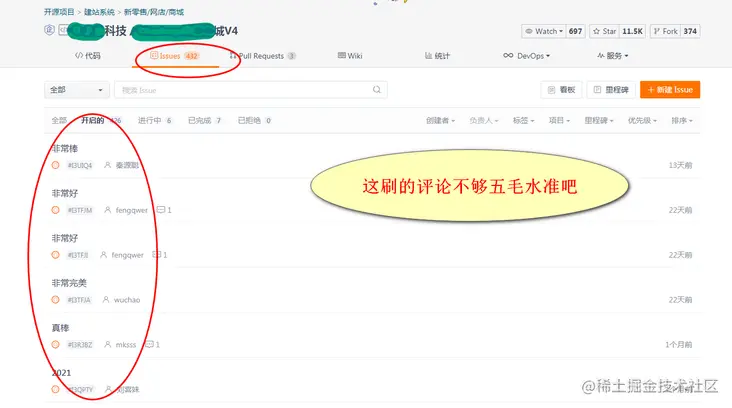Switch to the Pull Requests tab
This screenshot has height=408, width=732.
[262, 56]
